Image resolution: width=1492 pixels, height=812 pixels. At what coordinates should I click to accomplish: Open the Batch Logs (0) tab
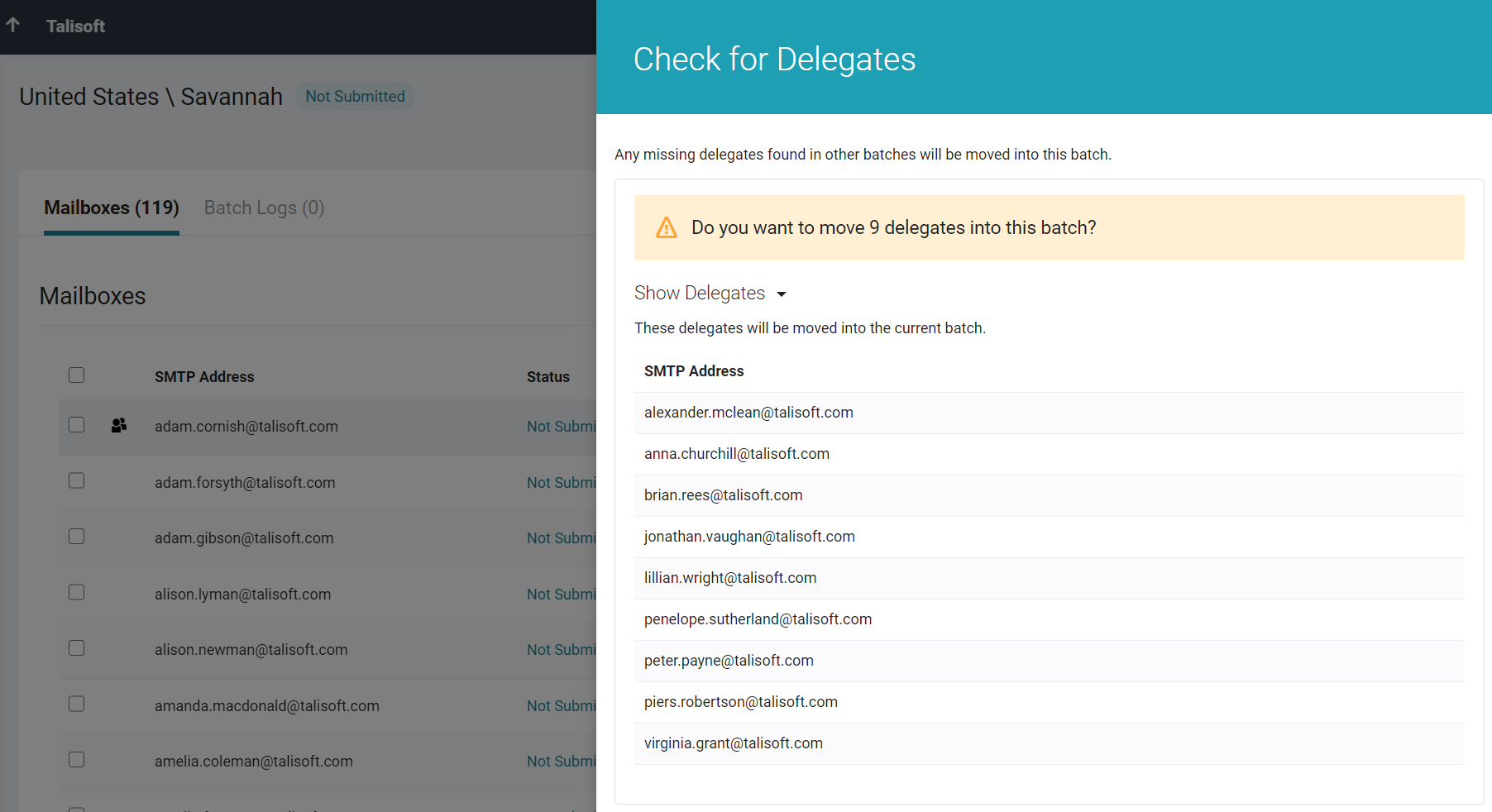click(265, 208)
